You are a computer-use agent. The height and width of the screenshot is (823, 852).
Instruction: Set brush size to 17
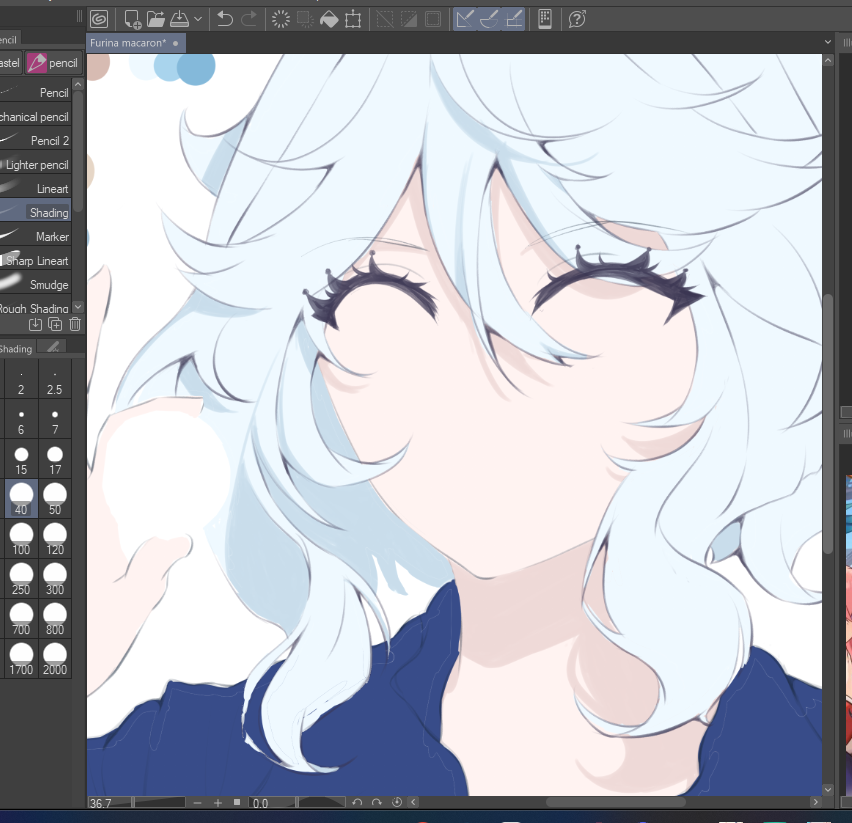point(55,460)
